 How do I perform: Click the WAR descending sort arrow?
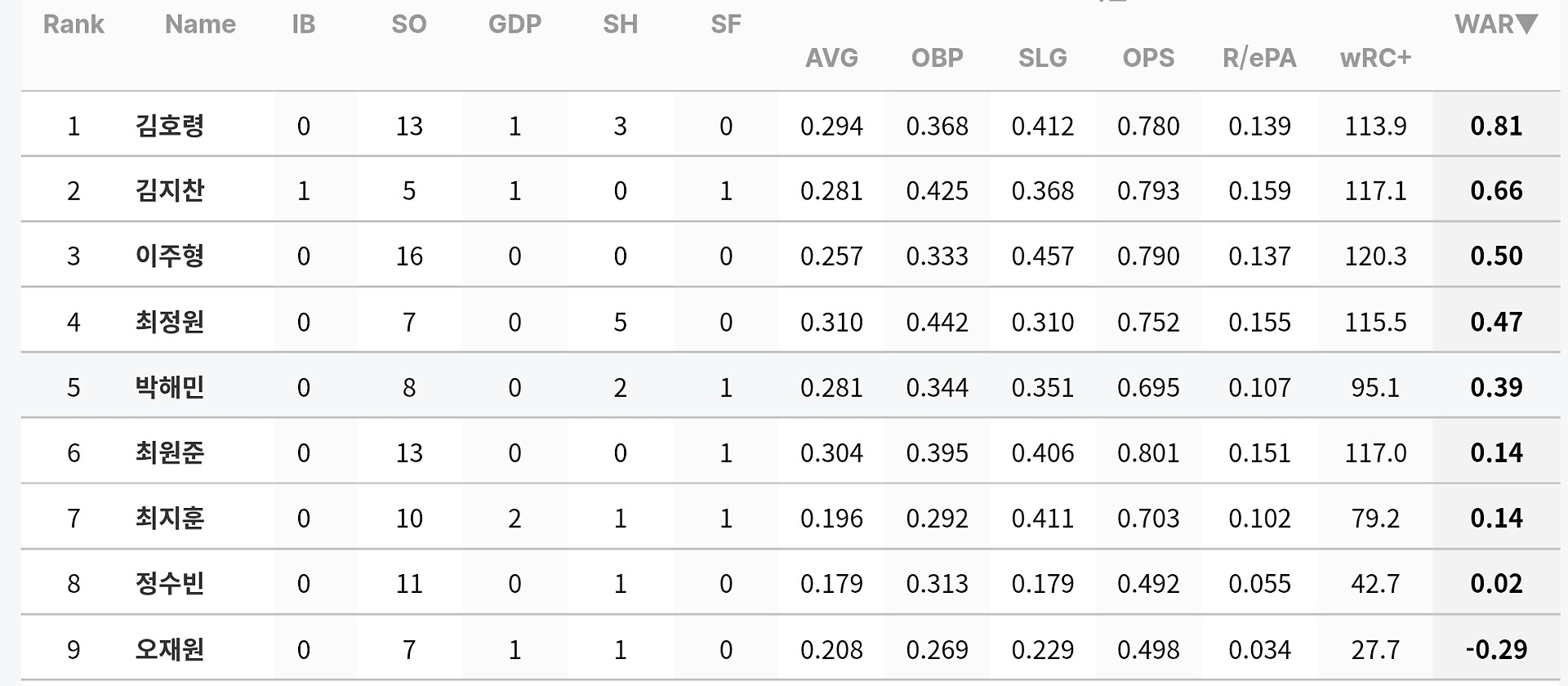[1526, 24]
